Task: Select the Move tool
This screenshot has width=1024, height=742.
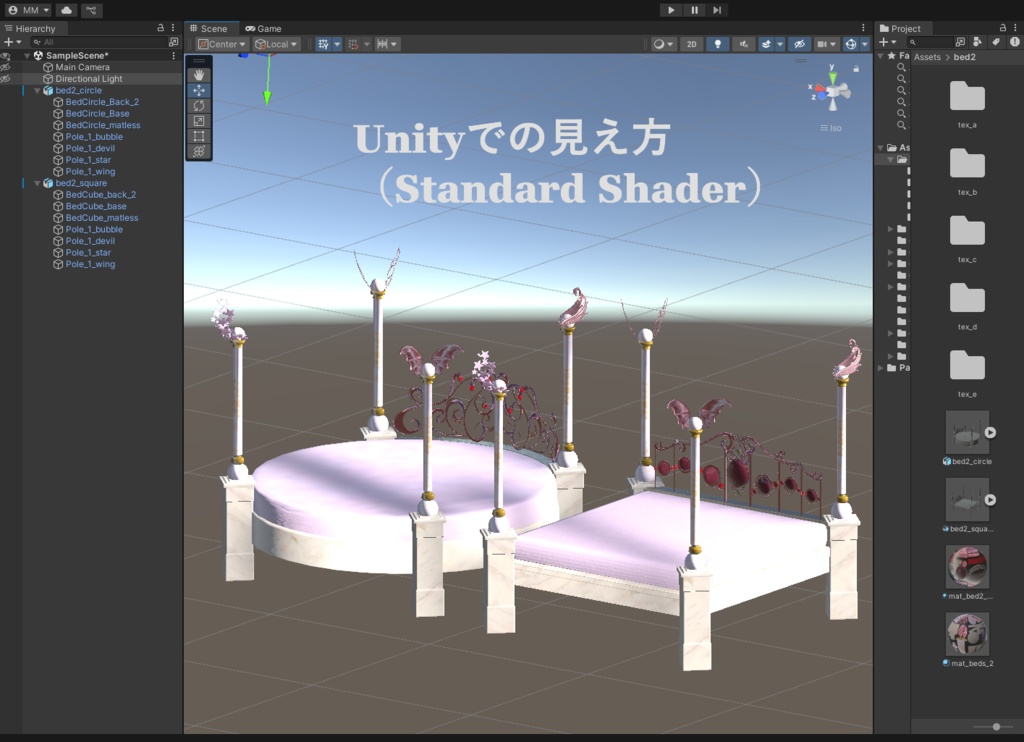Action: tap(199, 89)
